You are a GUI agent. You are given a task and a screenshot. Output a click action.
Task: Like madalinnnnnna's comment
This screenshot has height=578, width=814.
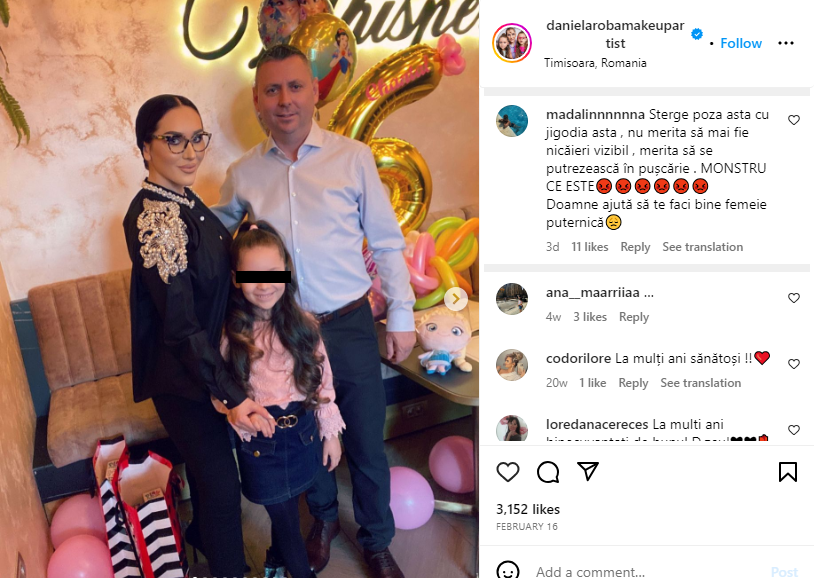pos(794,120)
